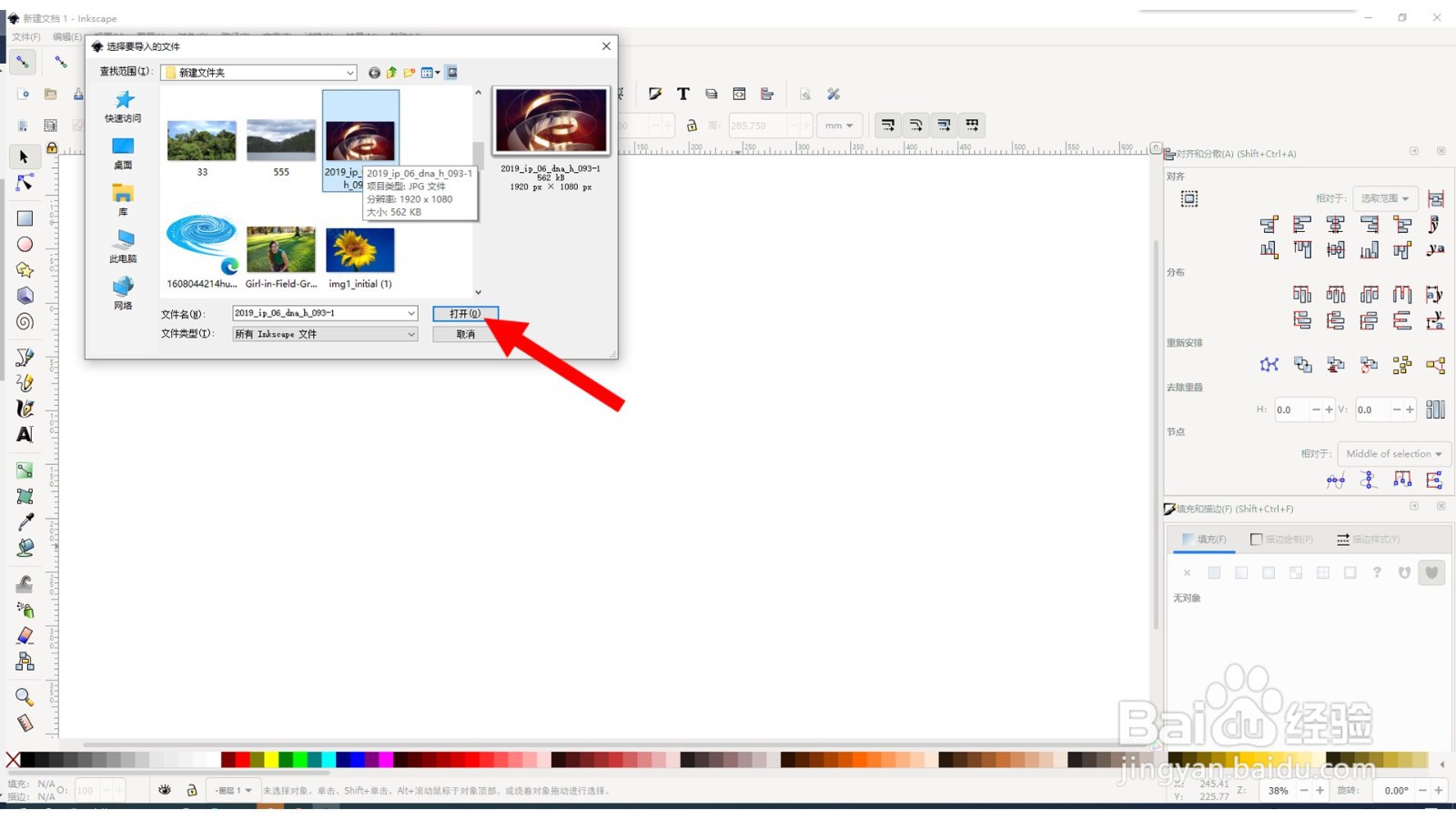
Task: Select the Eraser tool
Action: (x=25, y=635)
